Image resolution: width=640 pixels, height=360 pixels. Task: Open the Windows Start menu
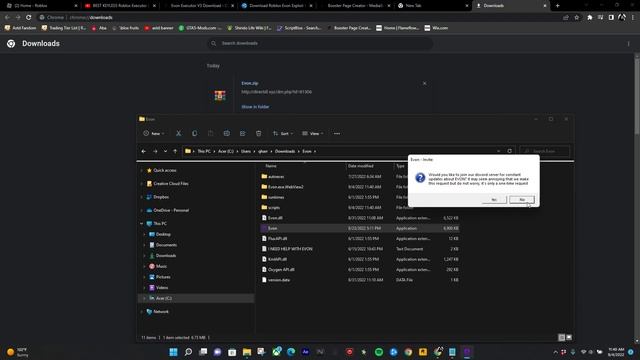(x=173, y=352)
